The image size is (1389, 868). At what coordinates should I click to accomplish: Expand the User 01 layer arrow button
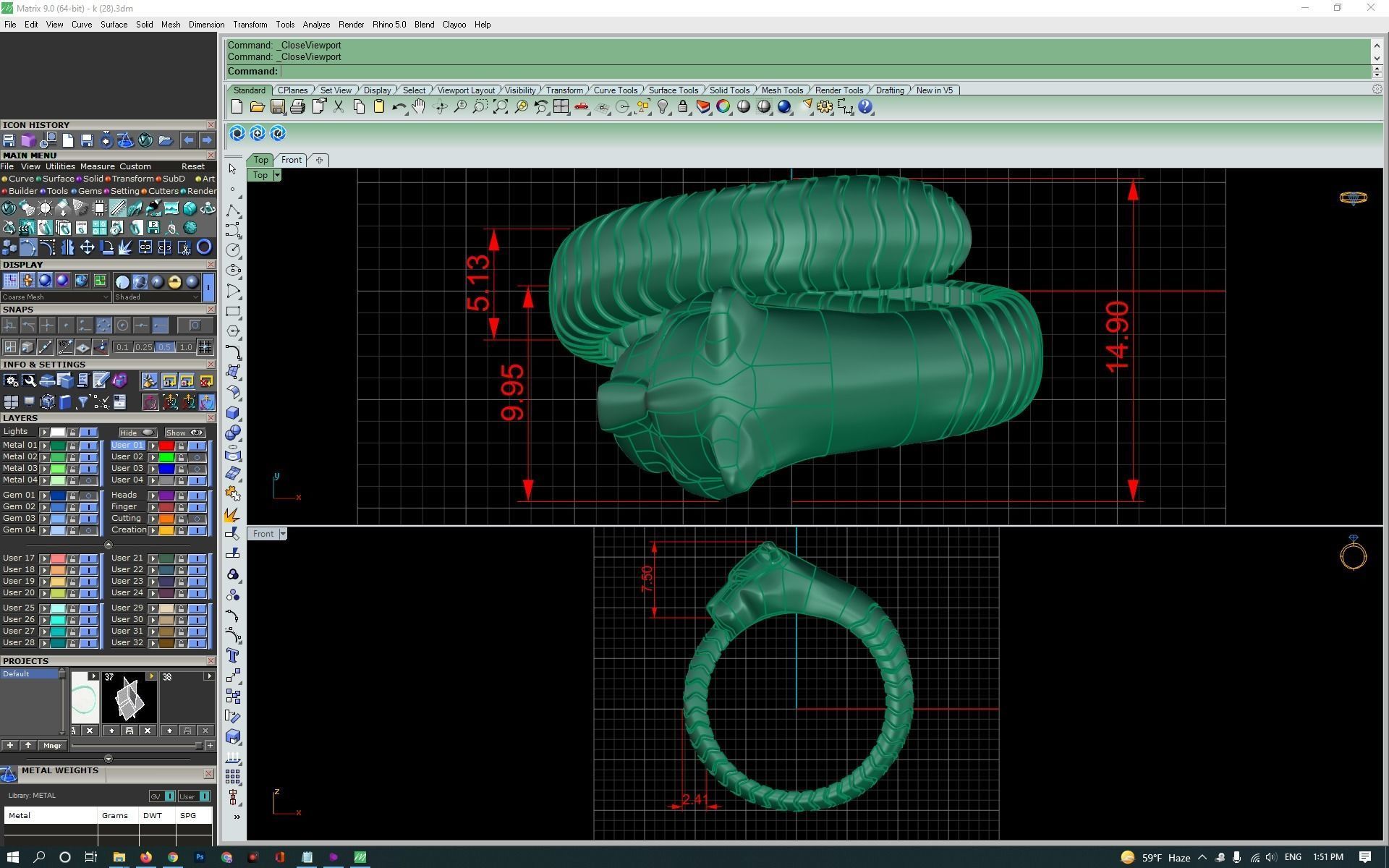(153, 446)
